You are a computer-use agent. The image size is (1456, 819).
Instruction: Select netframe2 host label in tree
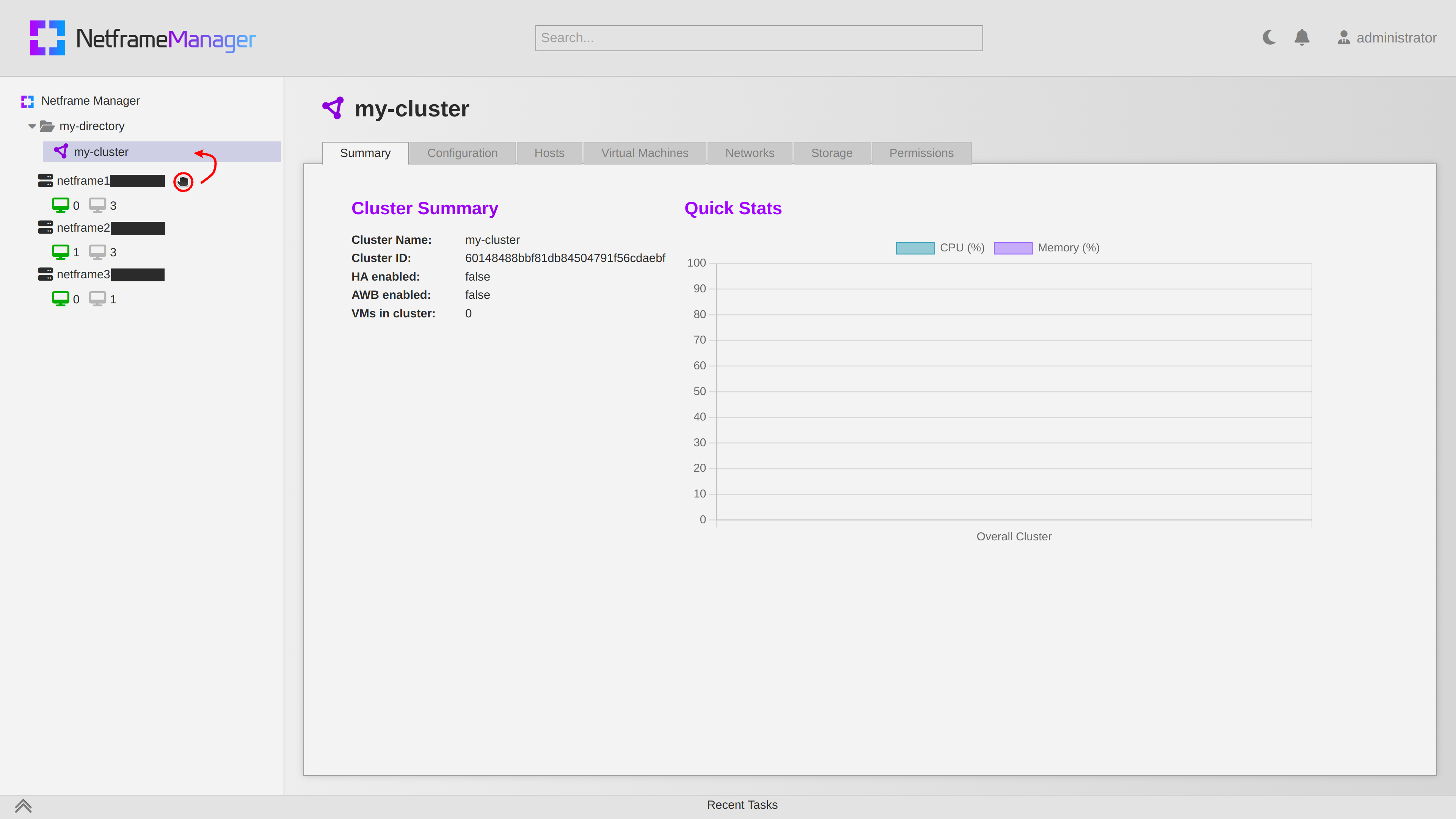coord(83,227)
